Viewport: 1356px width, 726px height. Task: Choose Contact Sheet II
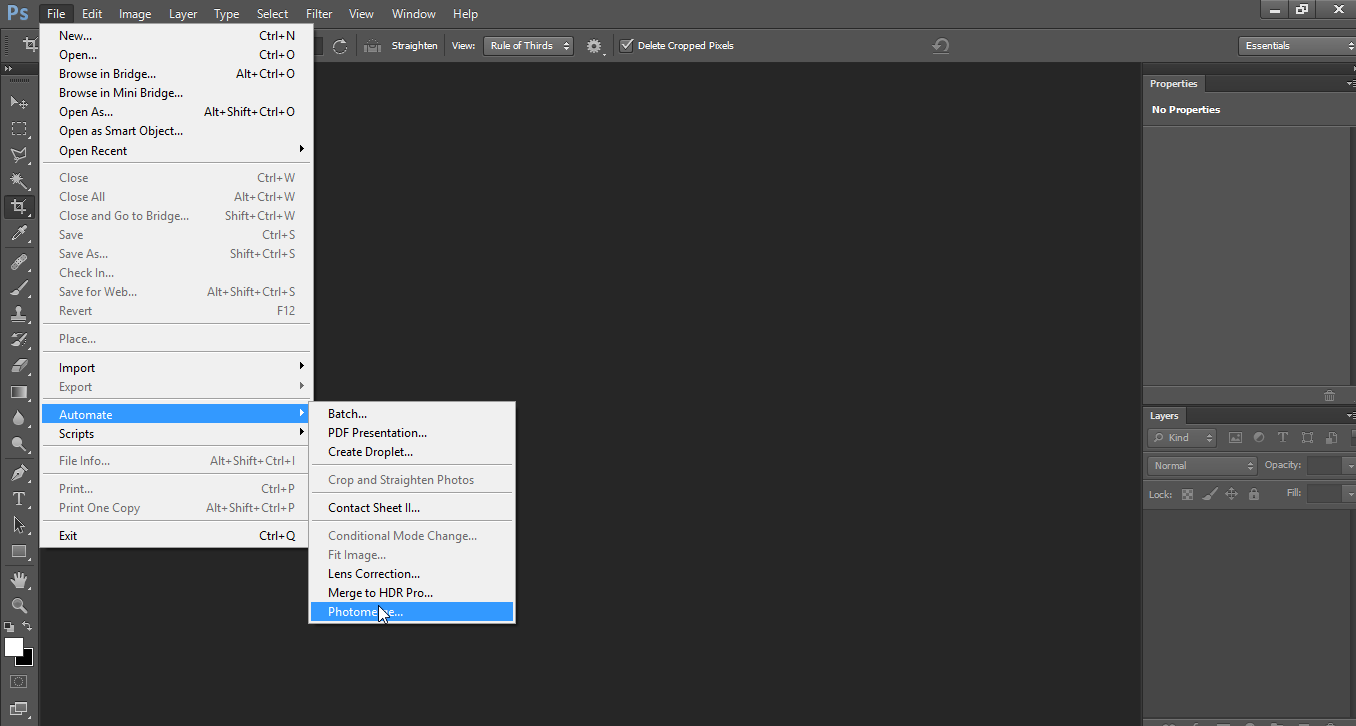pos(412,508)
